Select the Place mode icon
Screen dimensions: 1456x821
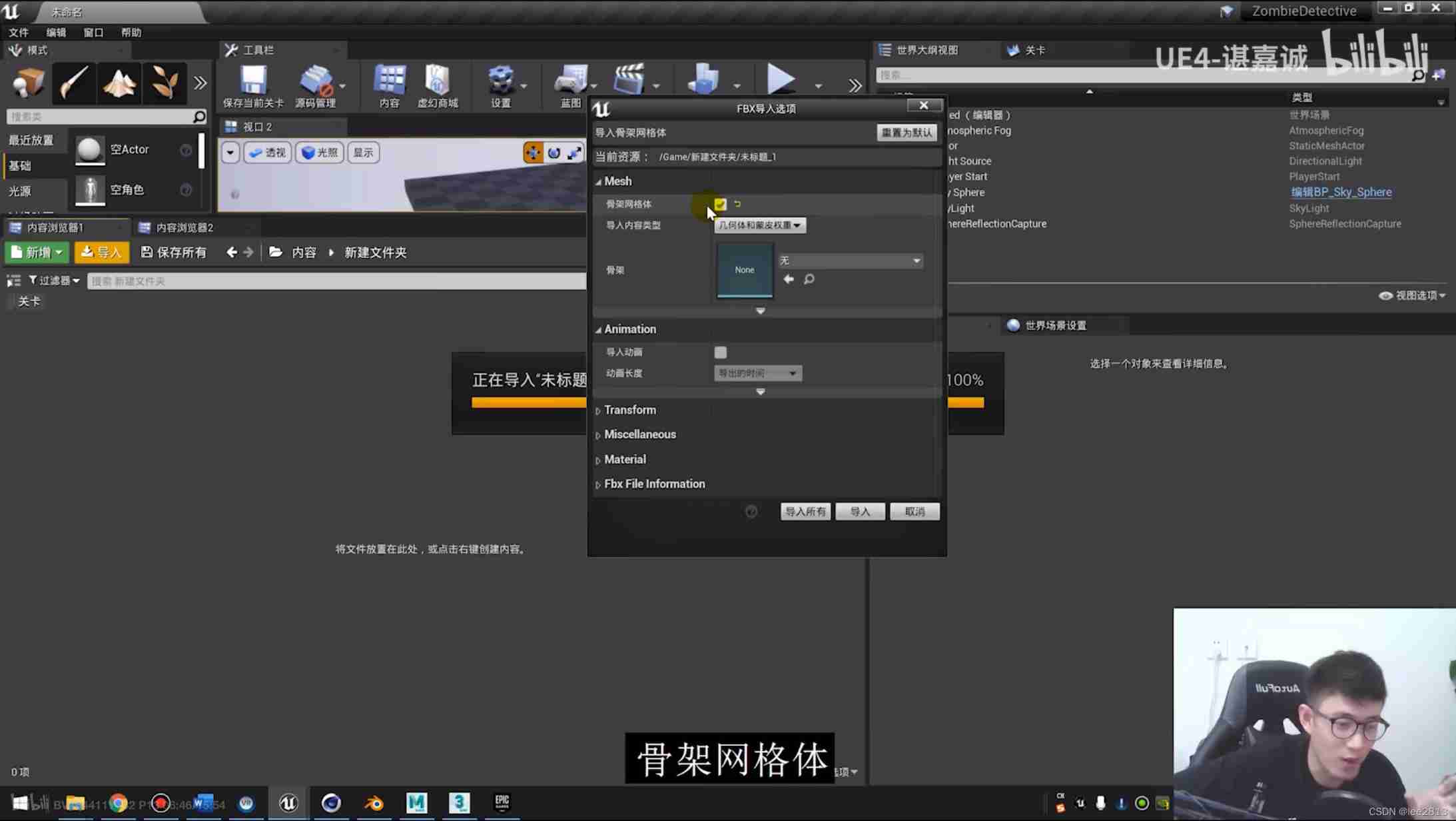28,83
